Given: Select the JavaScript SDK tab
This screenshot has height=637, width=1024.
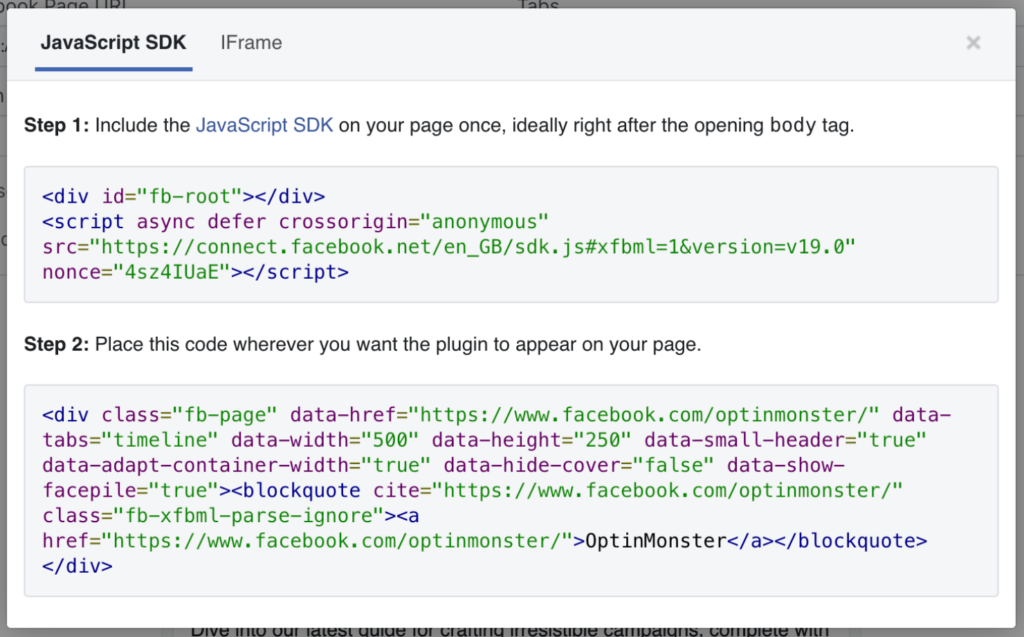Looking at the screenshot, I should (113, 43).
